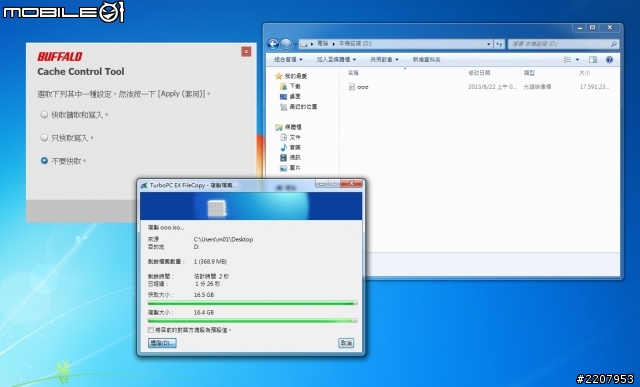Change the view using the view icon
This screenshot has width=640, height=387.
point(567,60)
